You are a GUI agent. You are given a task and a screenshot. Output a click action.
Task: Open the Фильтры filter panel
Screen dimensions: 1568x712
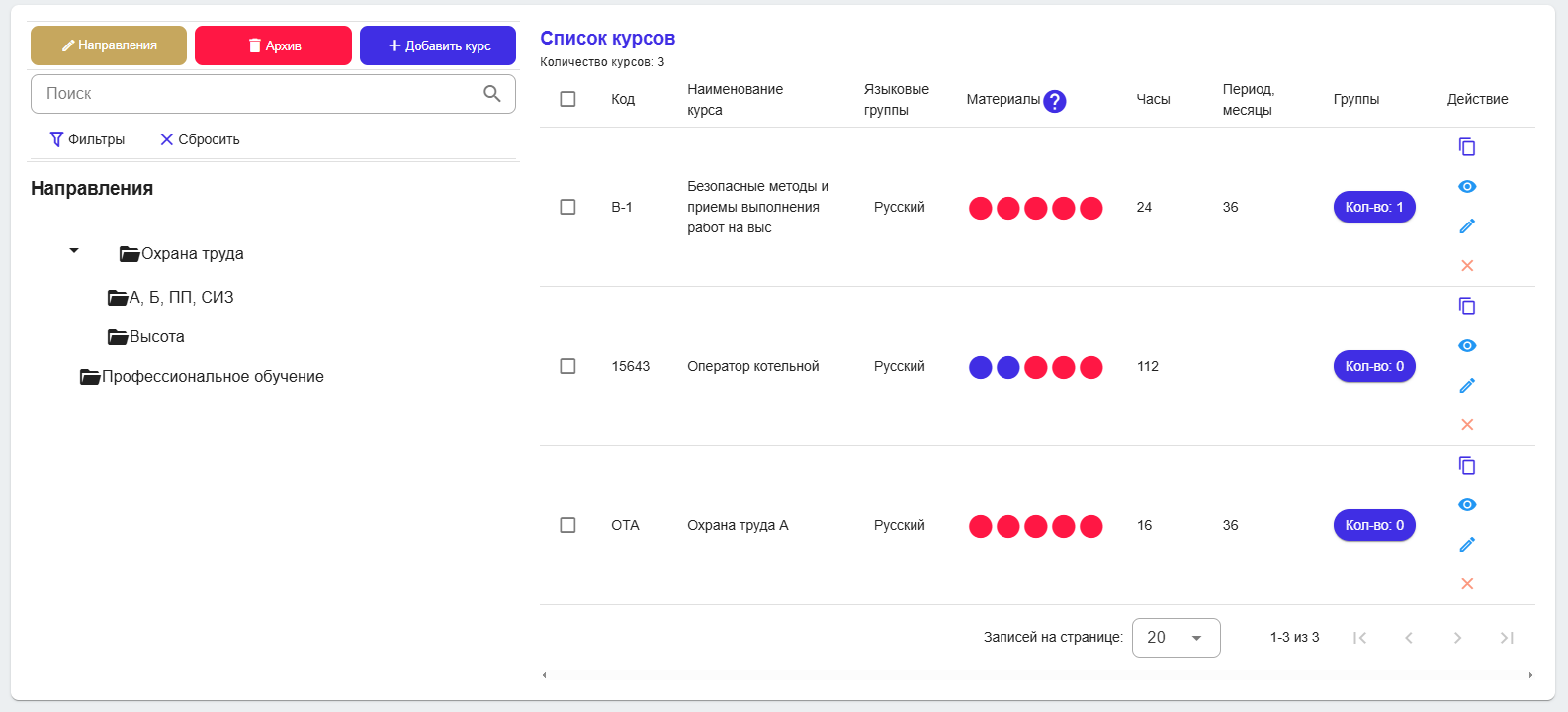[x=87, y=139]
